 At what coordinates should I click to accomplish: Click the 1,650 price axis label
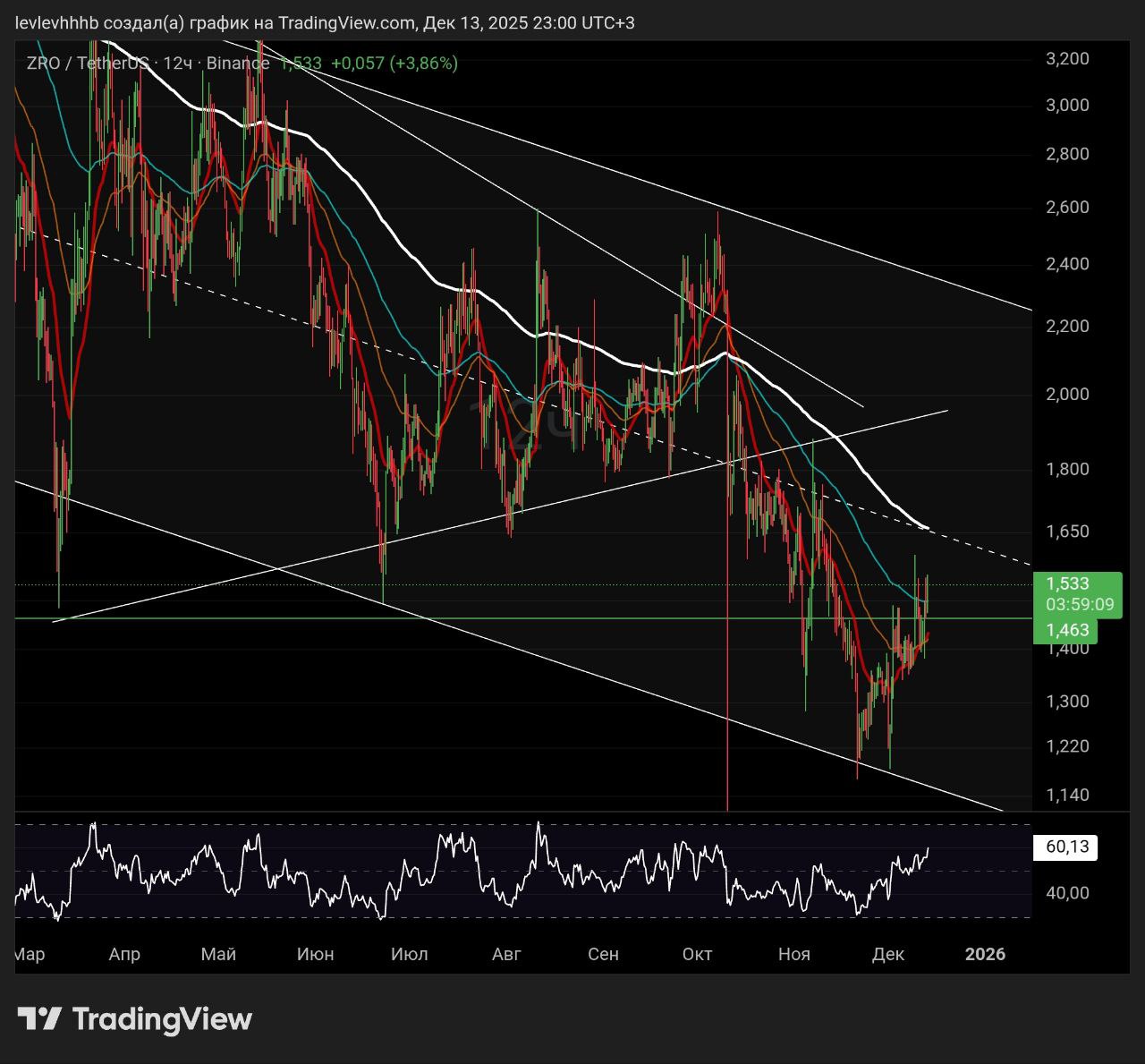coord(1067,532)
